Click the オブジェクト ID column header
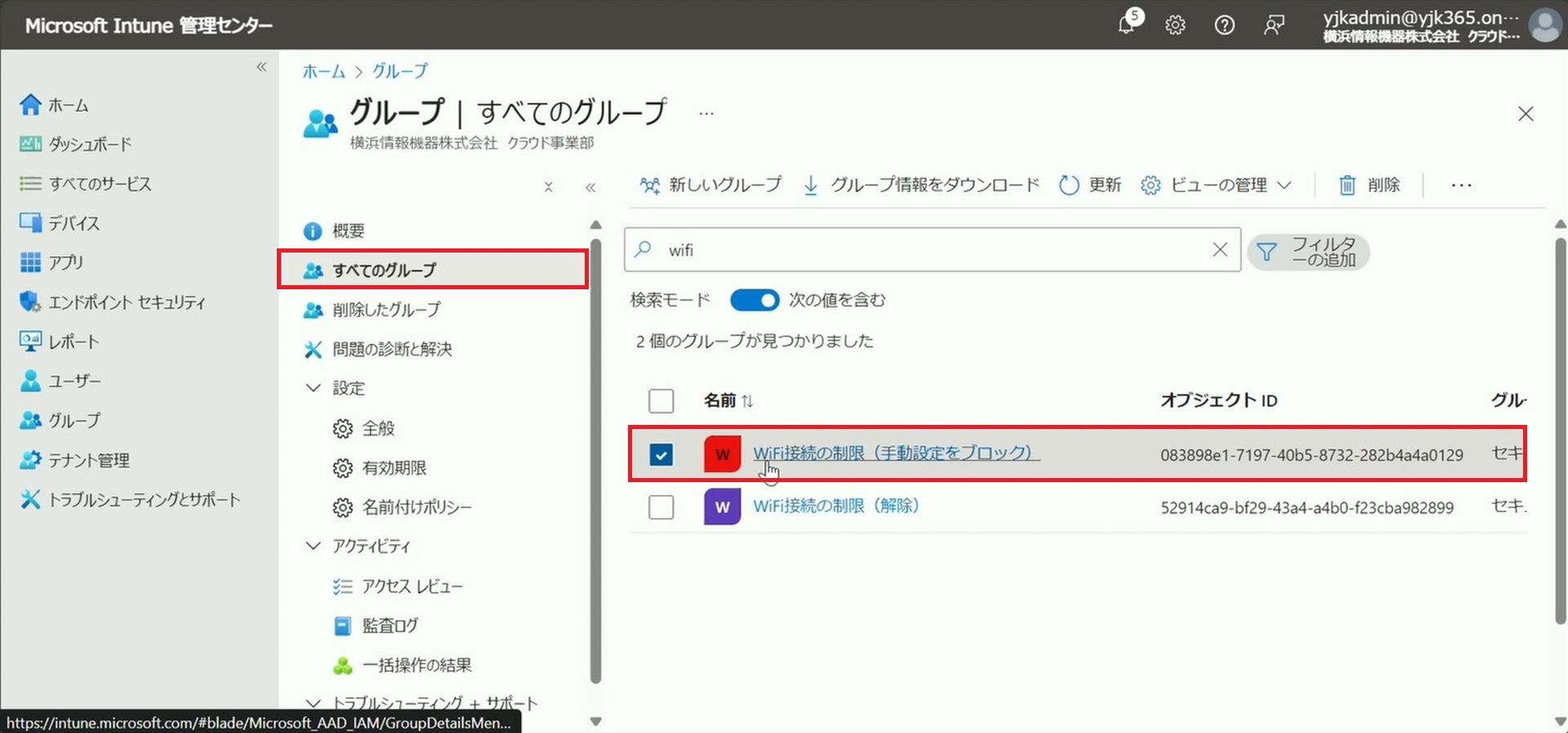This screenshot has height=733, width=1568. (1218, 400)
